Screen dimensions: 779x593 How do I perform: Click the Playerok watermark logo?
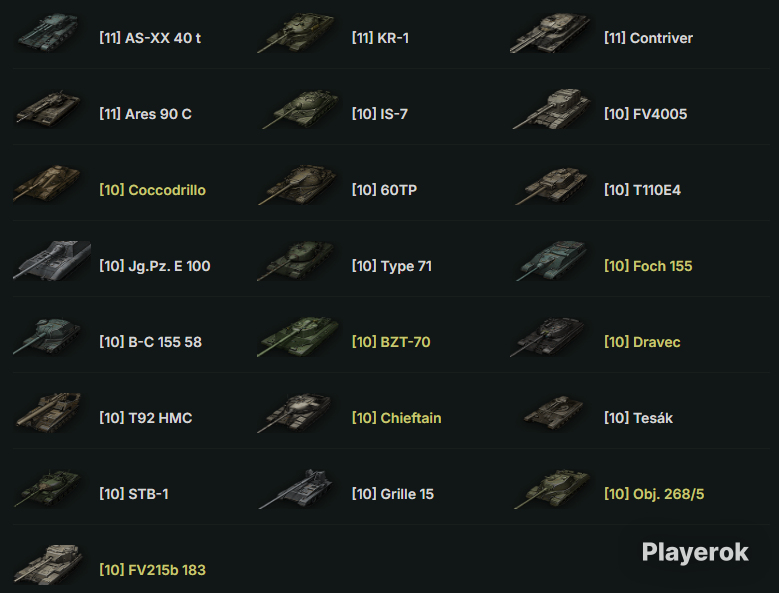click(x=695, y=552)
